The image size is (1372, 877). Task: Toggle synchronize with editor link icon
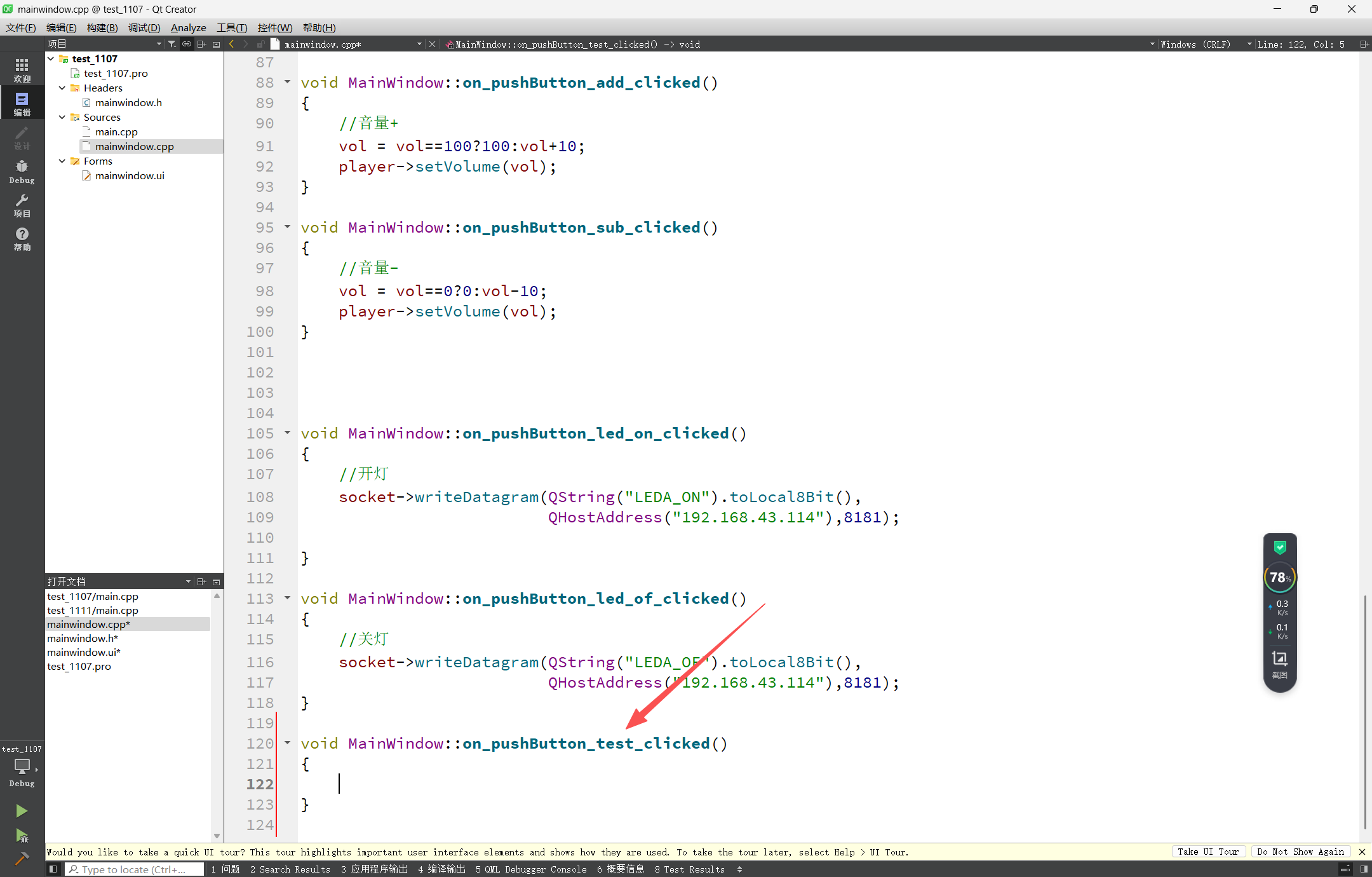coord(187,44)
